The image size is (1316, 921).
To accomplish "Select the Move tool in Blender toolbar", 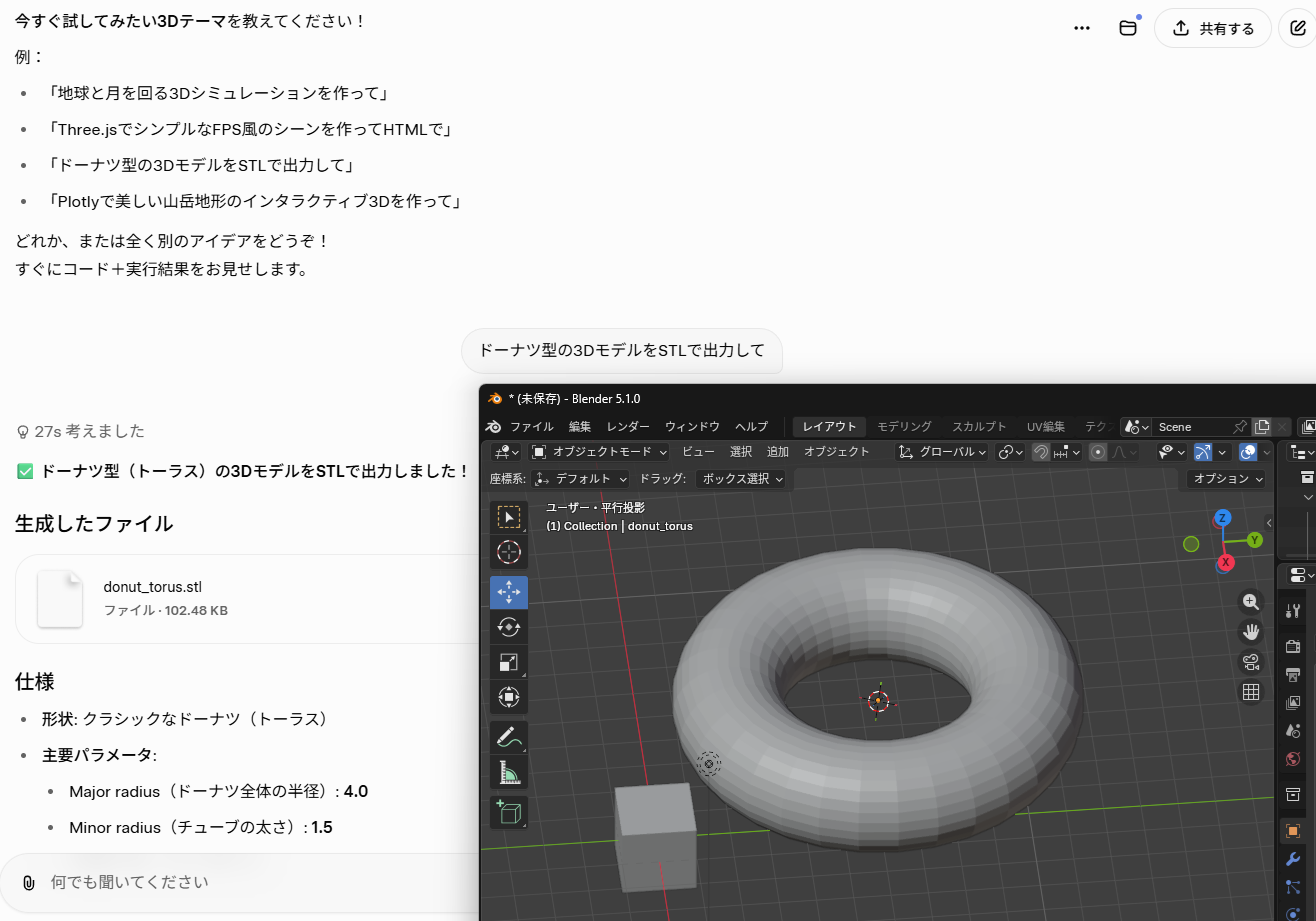I will pyautogui.click(x=509, y=592).
